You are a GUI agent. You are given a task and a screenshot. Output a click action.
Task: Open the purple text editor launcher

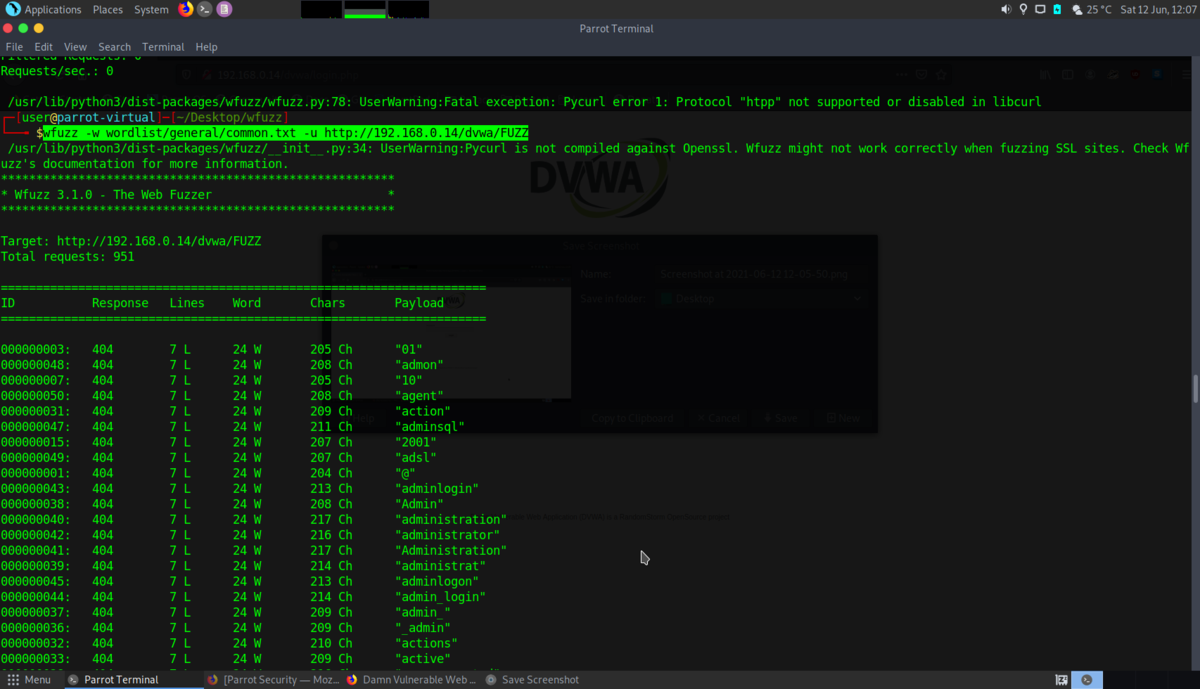pos(224,9)
